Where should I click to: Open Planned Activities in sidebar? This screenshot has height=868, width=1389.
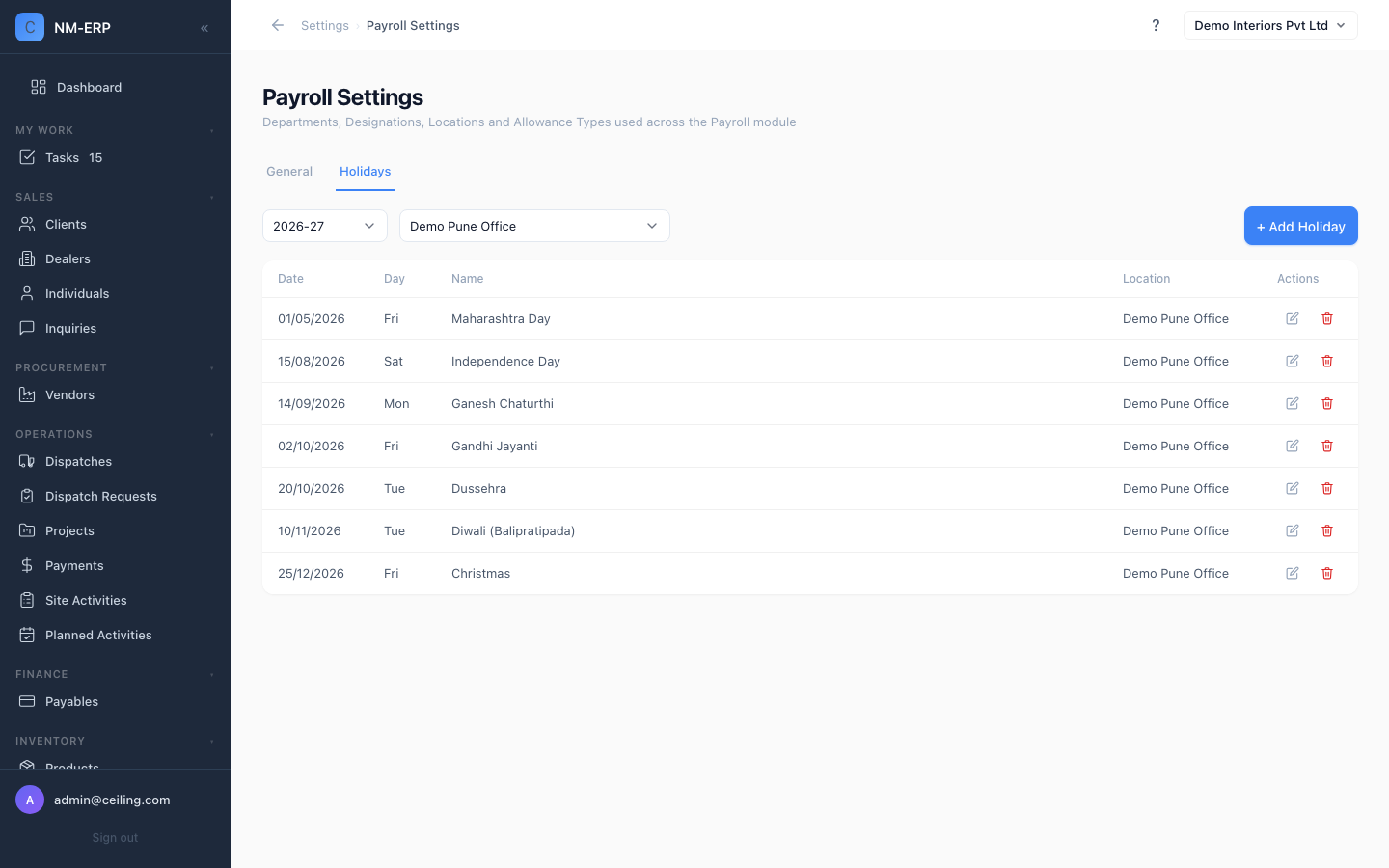point(116,635)
